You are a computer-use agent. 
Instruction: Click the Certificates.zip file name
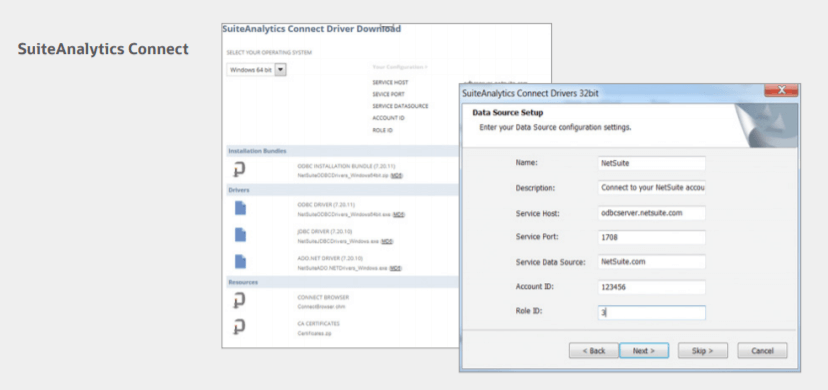pyautogui.click(x=315, y=333)
